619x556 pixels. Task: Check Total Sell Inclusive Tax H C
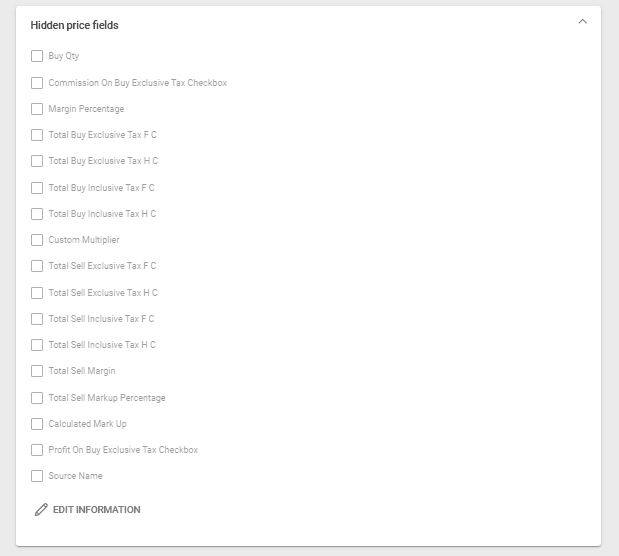[37, 345]
